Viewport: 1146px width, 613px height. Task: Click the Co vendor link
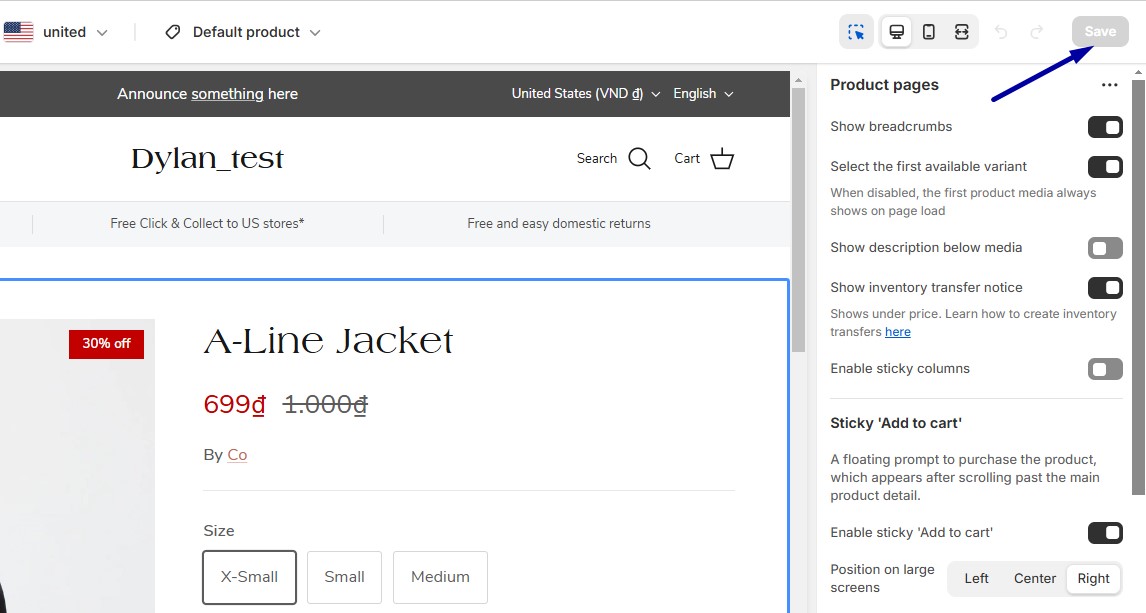pos(237,455)
